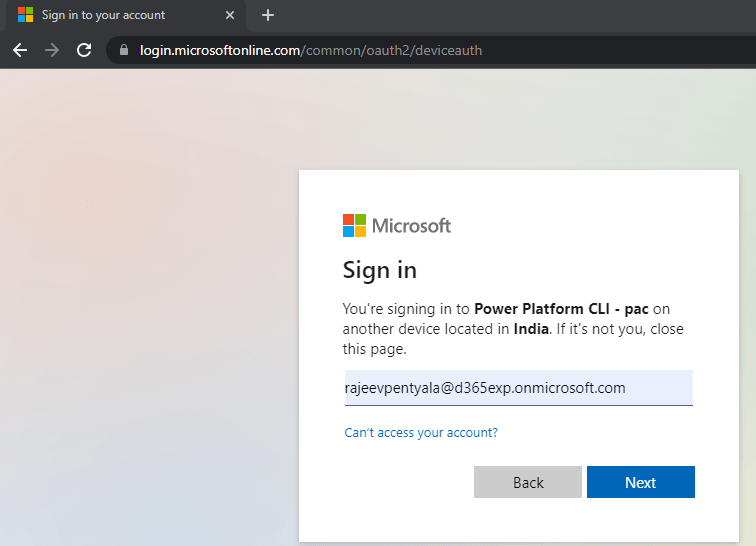Click the 'Microsoft' wordmark text
Viewport: 756px width, 546px height.
411,225
